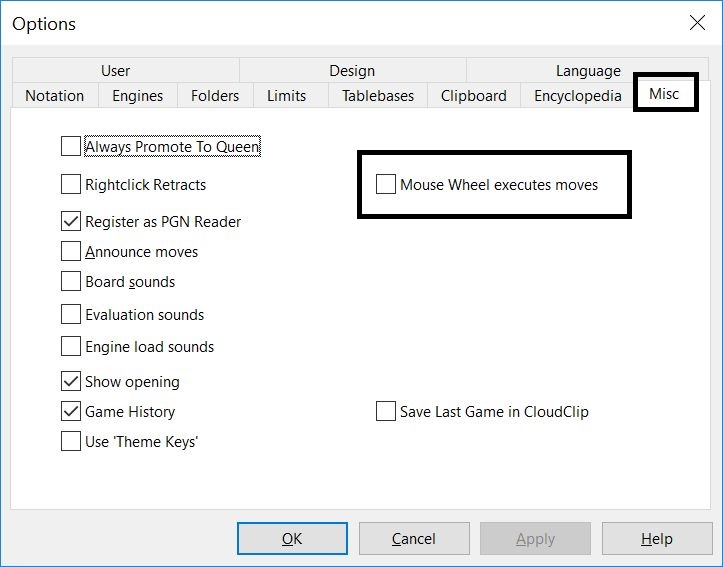Uncheck Register as PGN Reader

pyautogui.click(x=71, y=221)
